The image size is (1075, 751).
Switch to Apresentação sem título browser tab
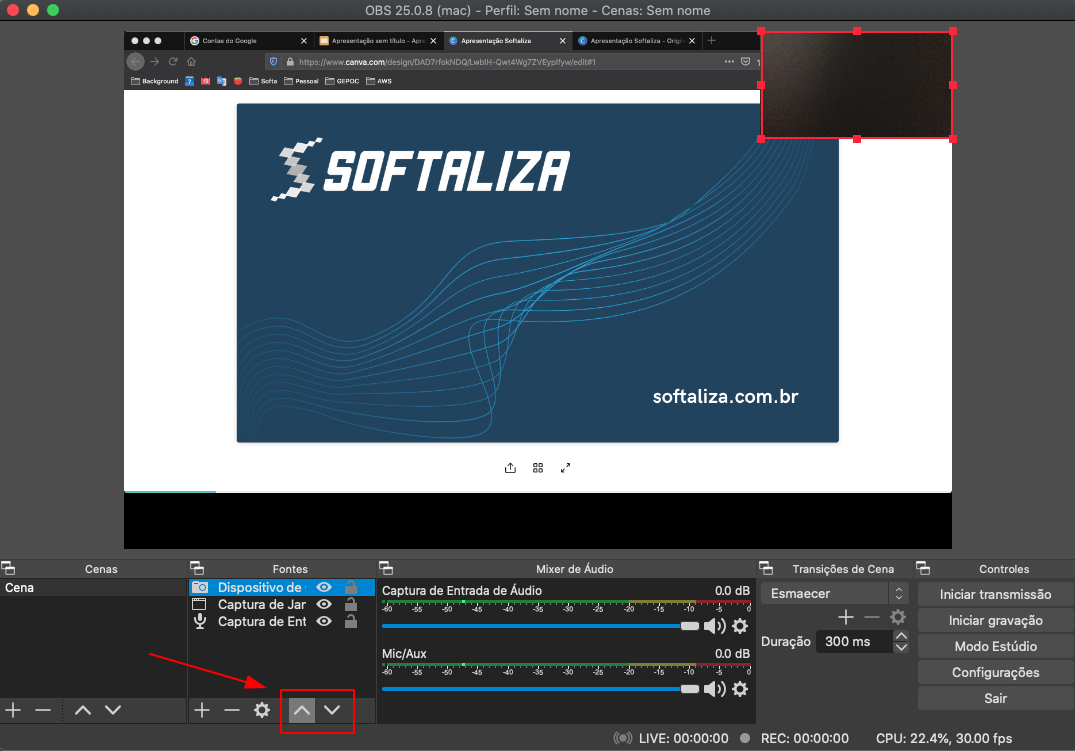(378, 40)
